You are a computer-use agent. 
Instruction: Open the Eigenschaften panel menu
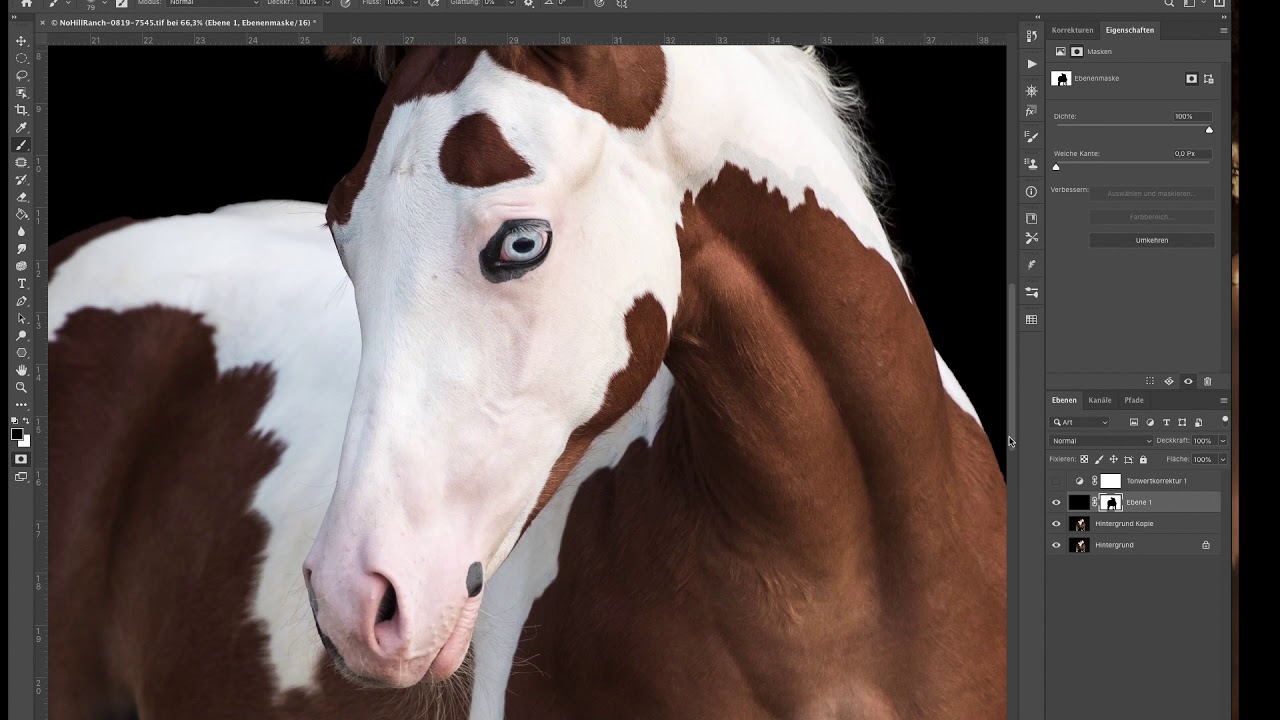(1223, 30)
